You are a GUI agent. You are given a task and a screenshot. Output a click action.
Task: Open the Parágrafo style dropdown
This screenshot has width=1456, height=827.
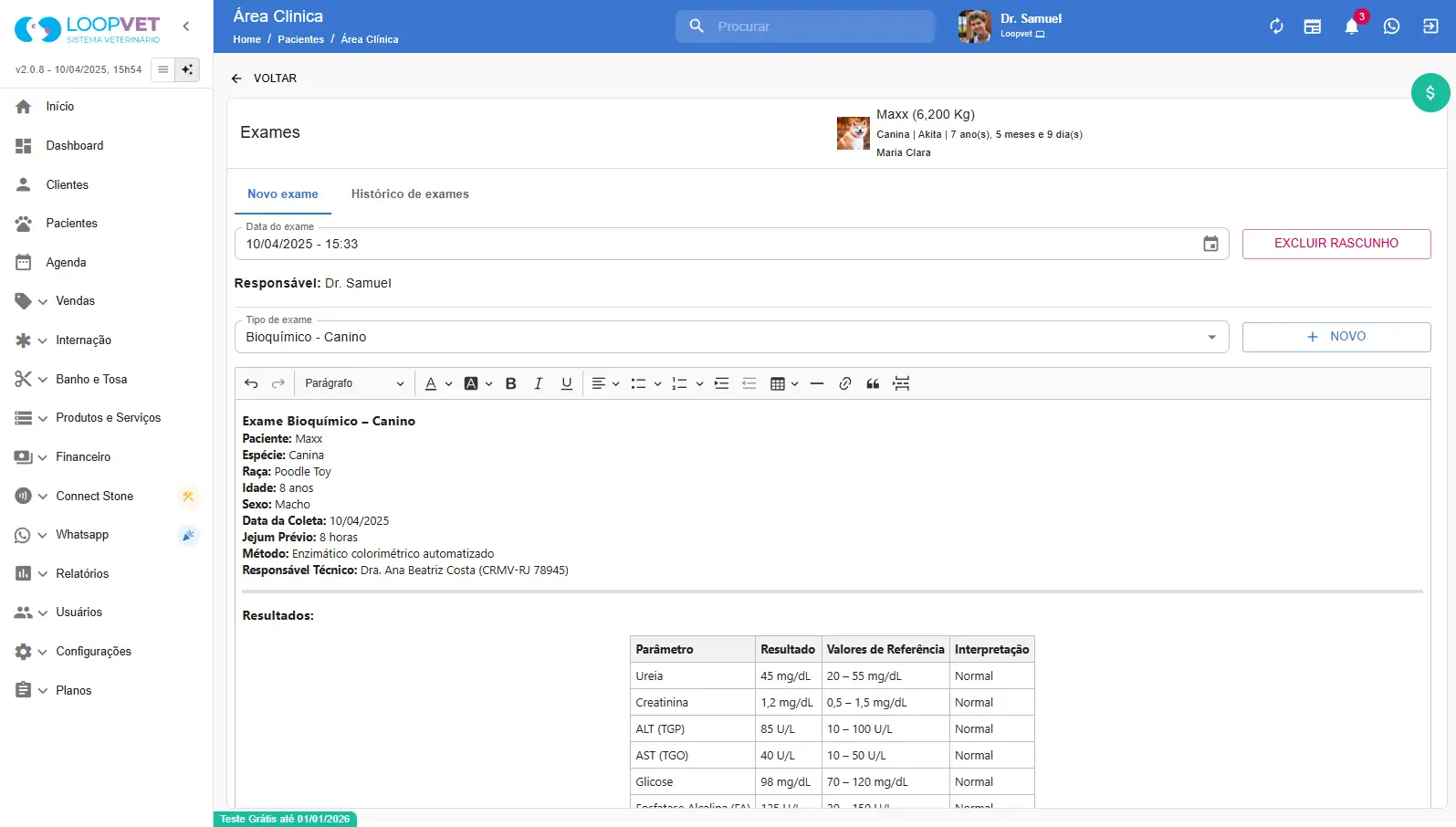tap(354, 383)
